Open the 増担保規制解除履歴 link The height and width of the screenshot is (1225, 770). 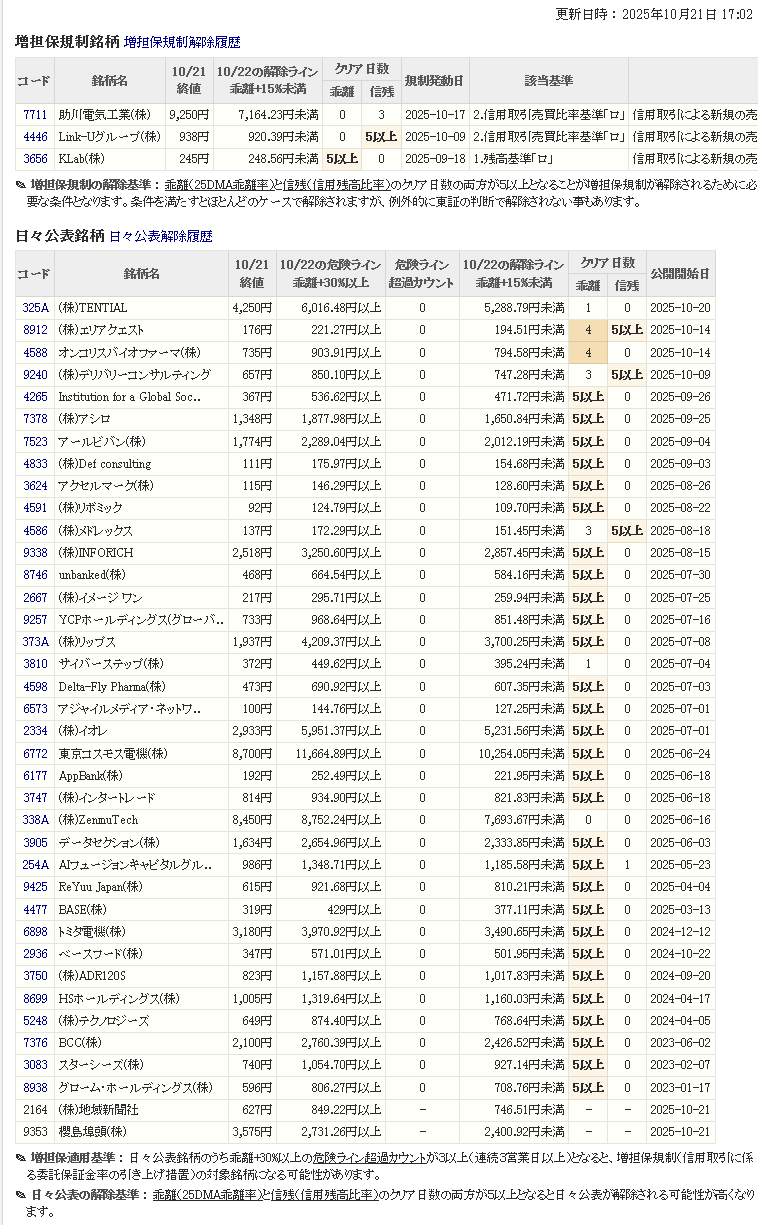(x=182, y=43)
